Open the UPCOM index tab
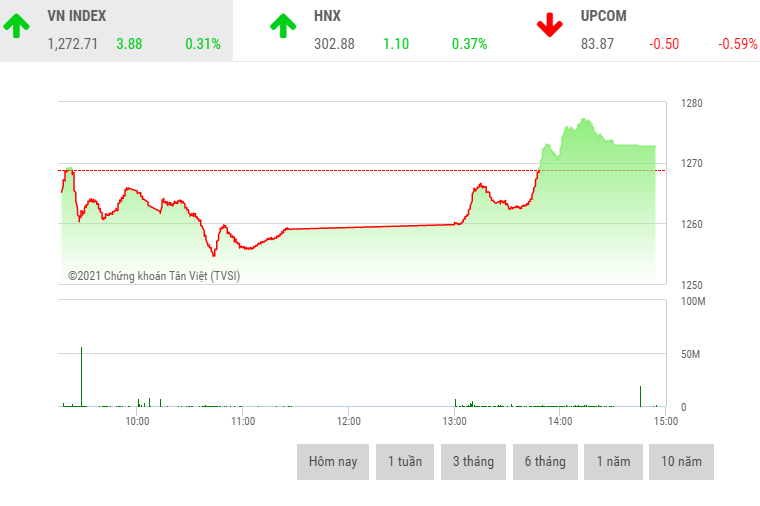This screenshot has width=760, height=506. (603, 17)
